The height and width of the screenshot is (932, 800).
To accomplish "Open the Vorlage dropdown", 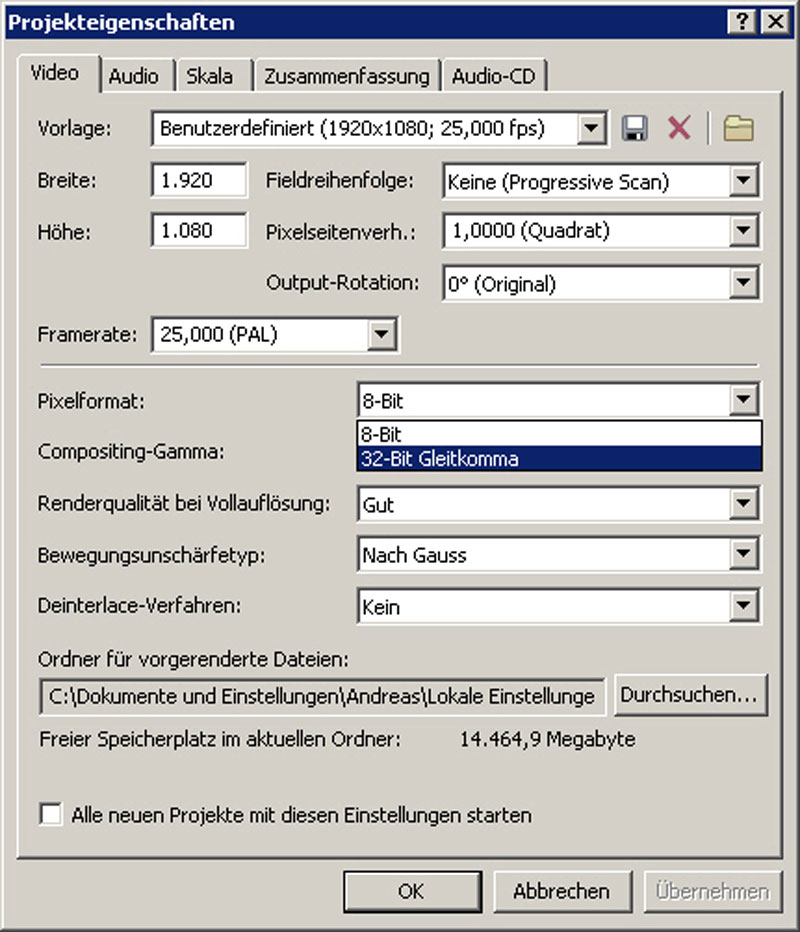I will pos(592,128).
